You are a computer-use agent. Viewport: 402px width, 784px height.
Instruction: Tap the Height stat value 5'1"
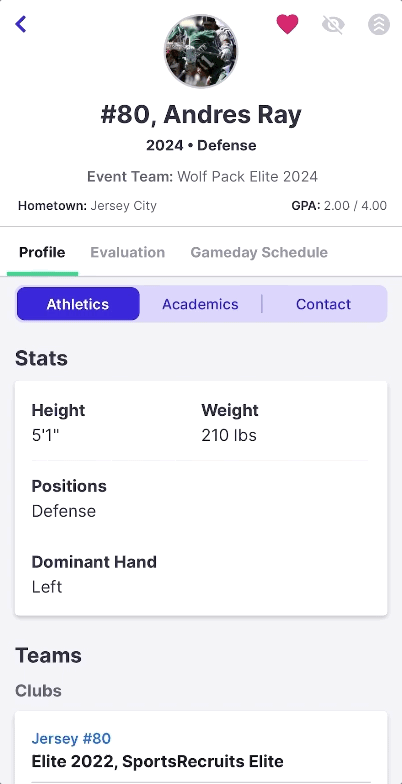[46, 435]
